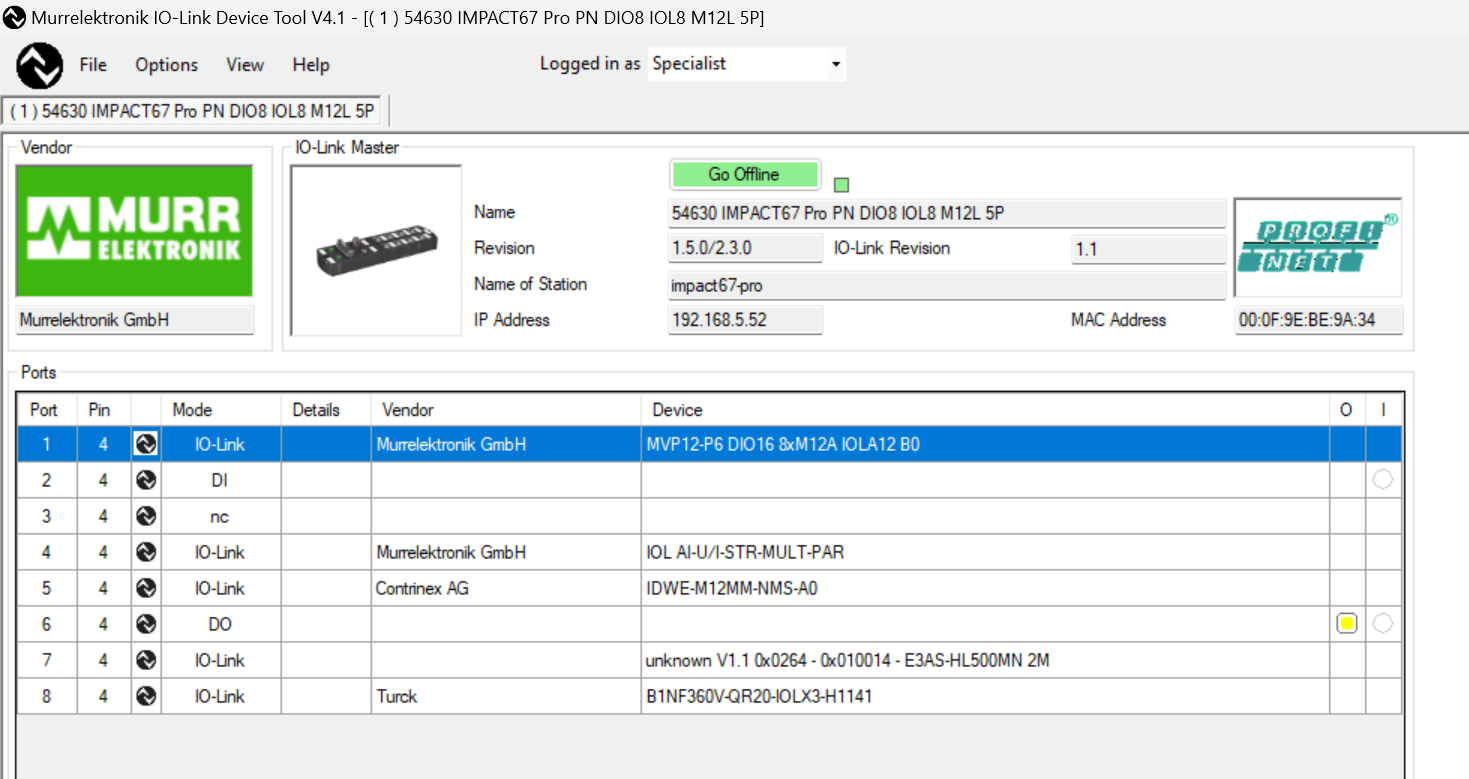The image size is (1469, 779).
Task: Click the Revision field 1.5.0/2.3.0
Action: click(x=745, y=249)
